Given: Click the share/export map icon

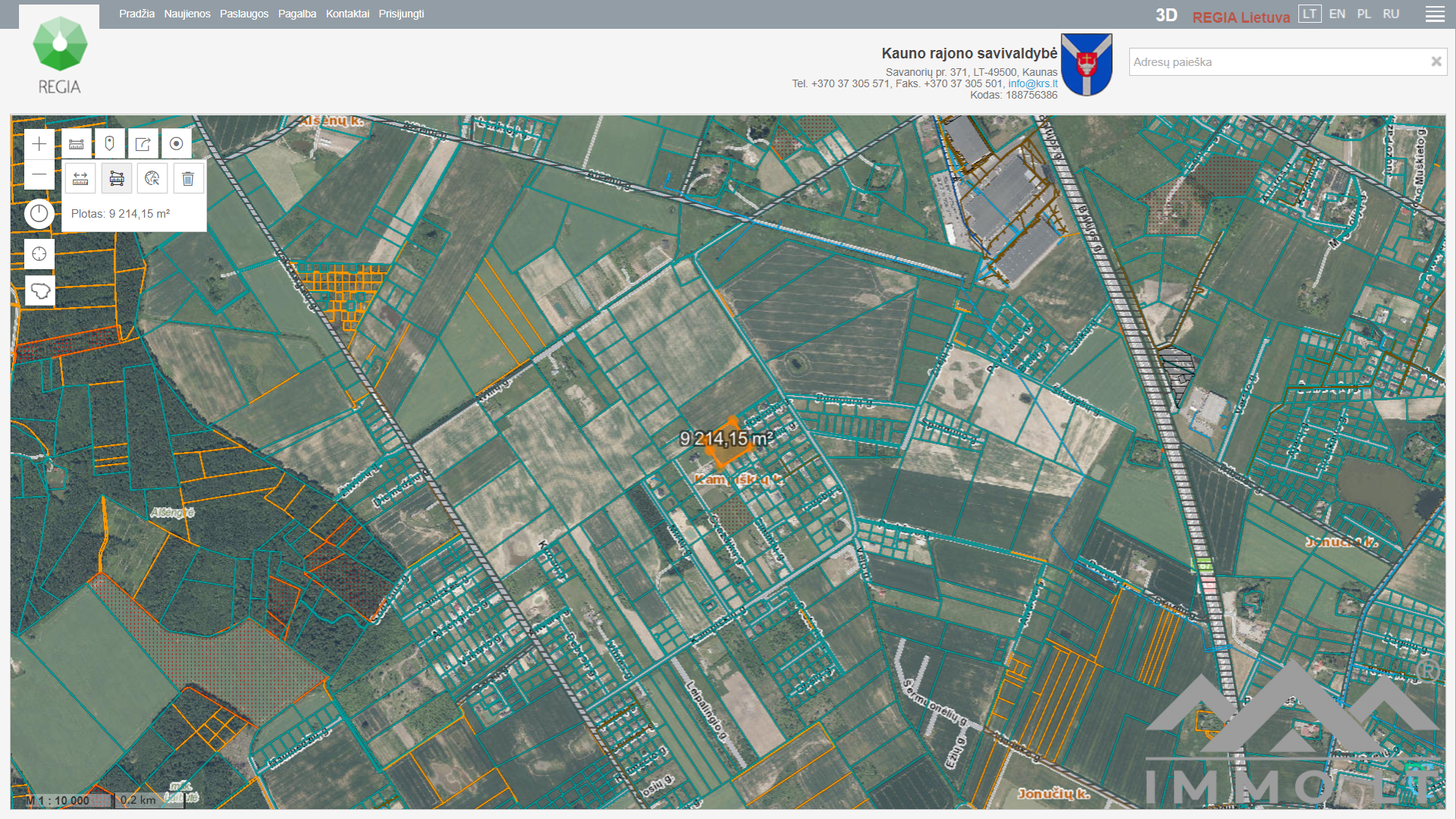Looking at the screenshot, I should pos(143,144).
